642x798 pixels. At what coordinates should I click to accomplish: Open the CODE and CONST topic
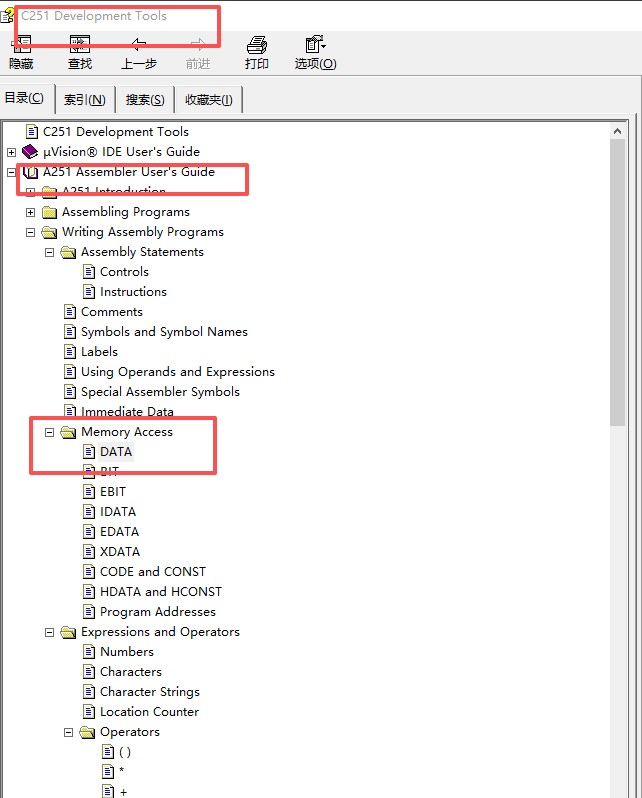pos(153,572)
